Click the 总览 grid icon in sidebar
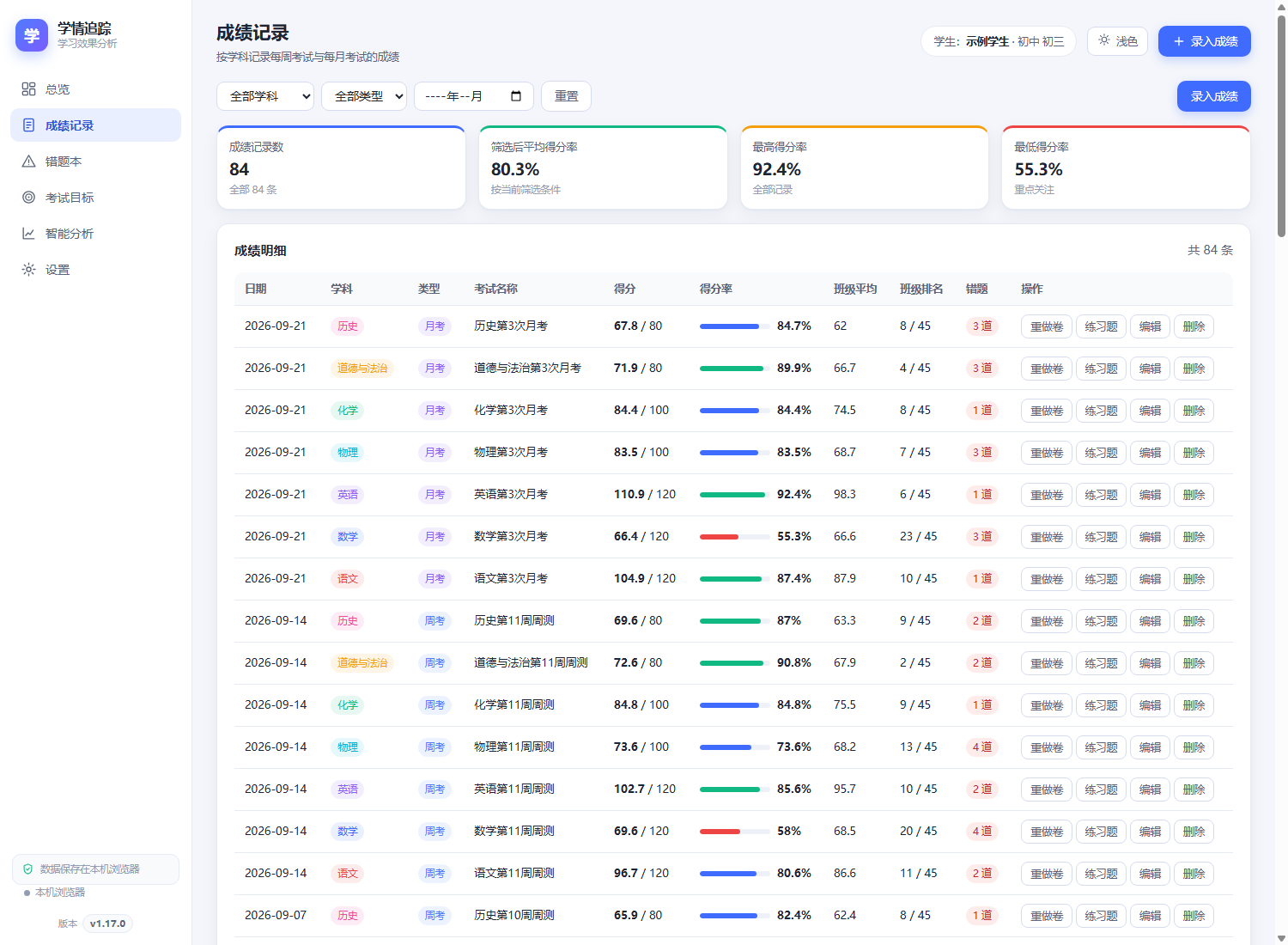Image resolution: width=1288 pixels, height=945 pixels. [x=28, y=89]
